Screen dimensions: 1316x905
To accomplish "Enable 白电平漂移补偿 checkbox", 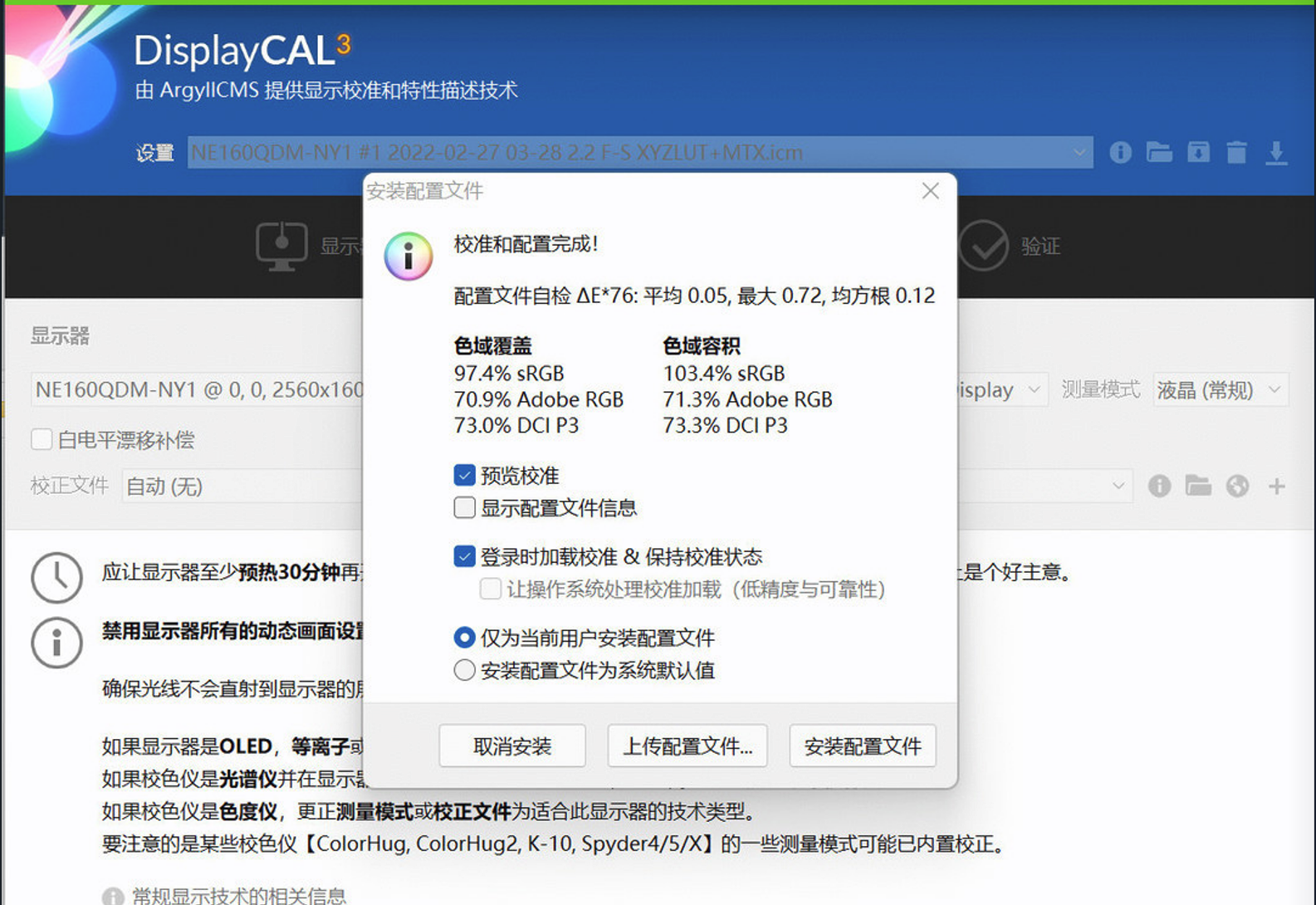I will pyautogui.click(x=41, y=439).
